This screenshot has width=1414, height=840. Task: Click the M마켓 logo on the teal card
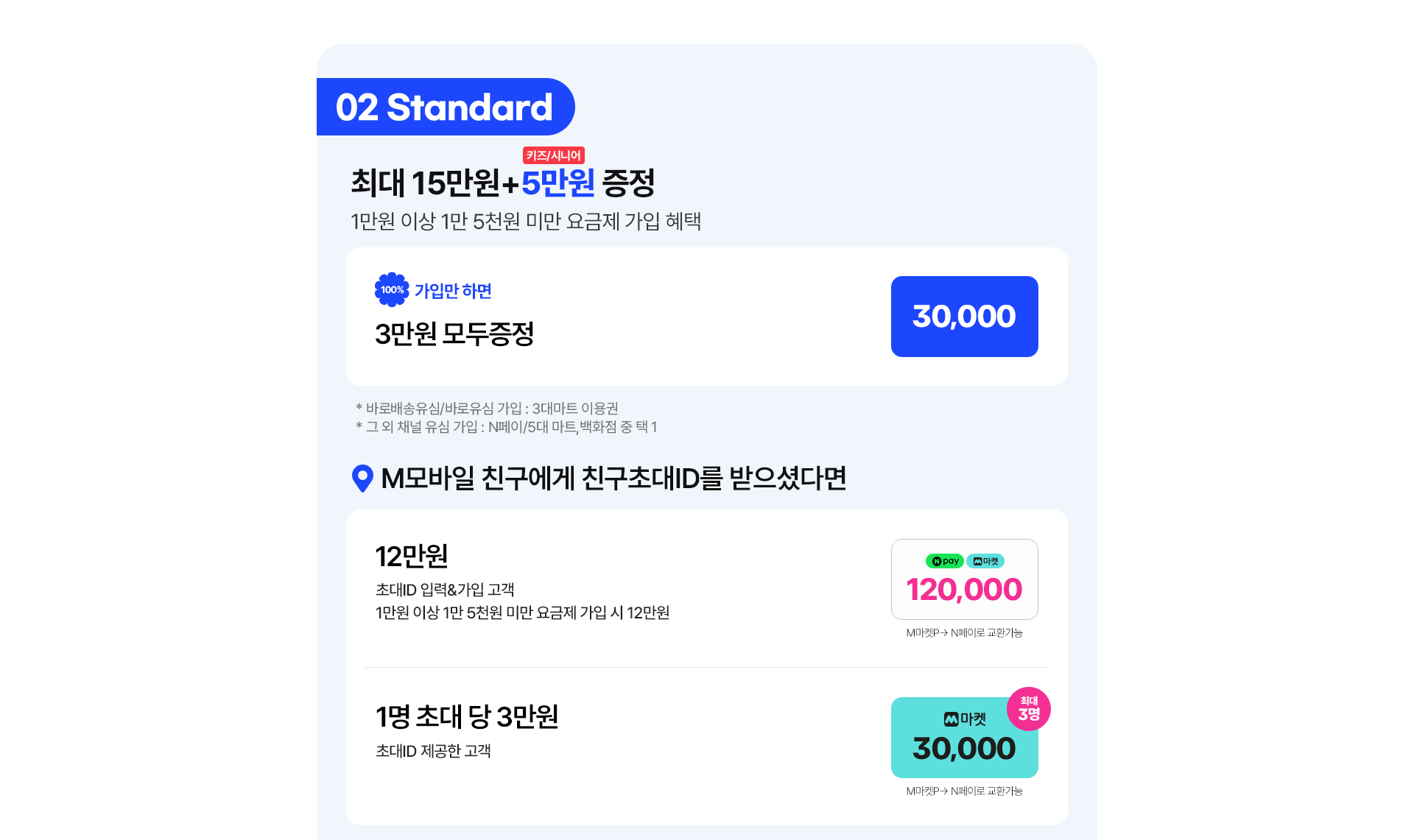[x=965, y=719]
